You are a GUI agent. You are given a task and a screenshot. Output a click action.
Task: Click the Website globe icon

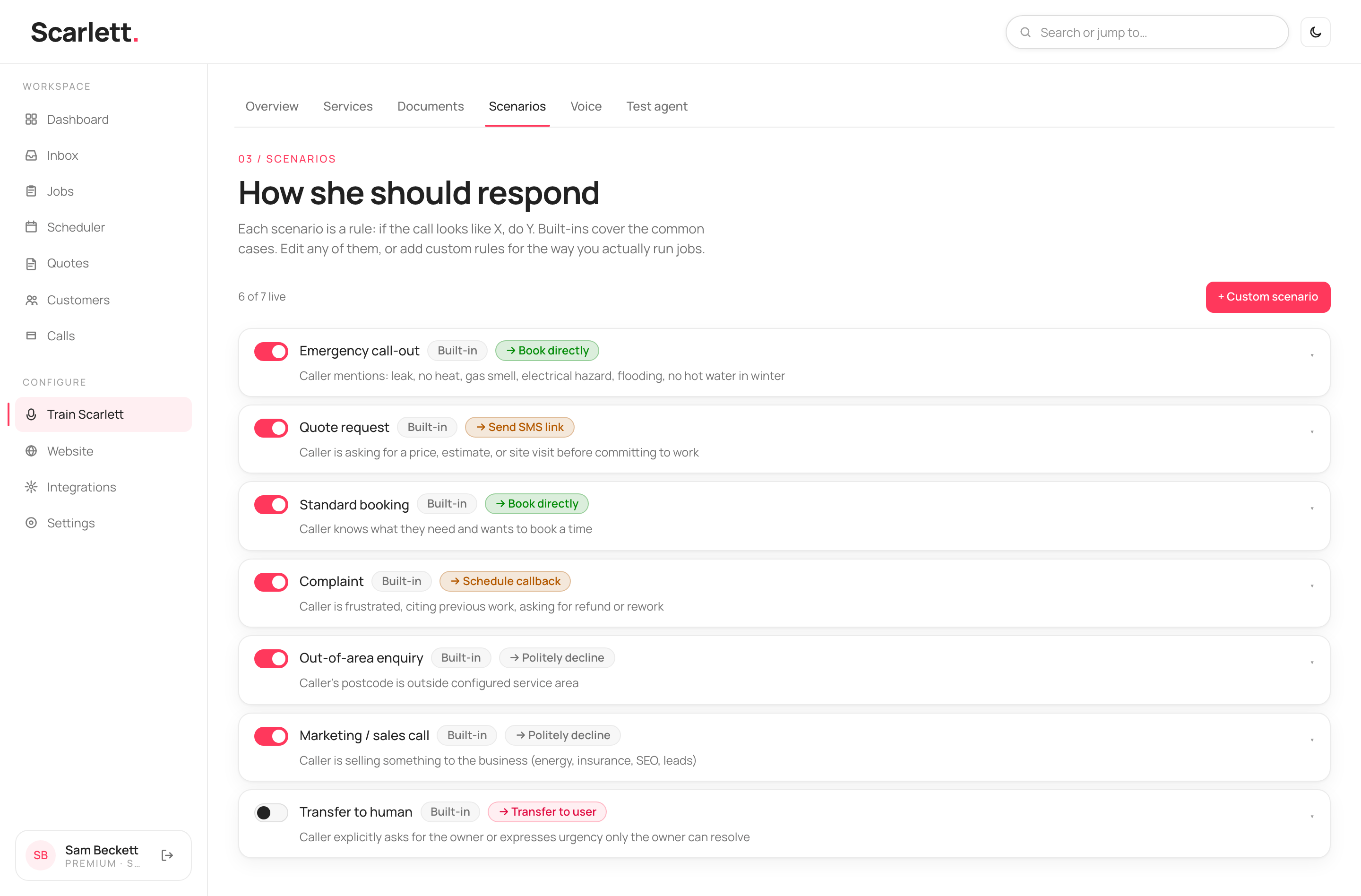(x=32, y=451)
